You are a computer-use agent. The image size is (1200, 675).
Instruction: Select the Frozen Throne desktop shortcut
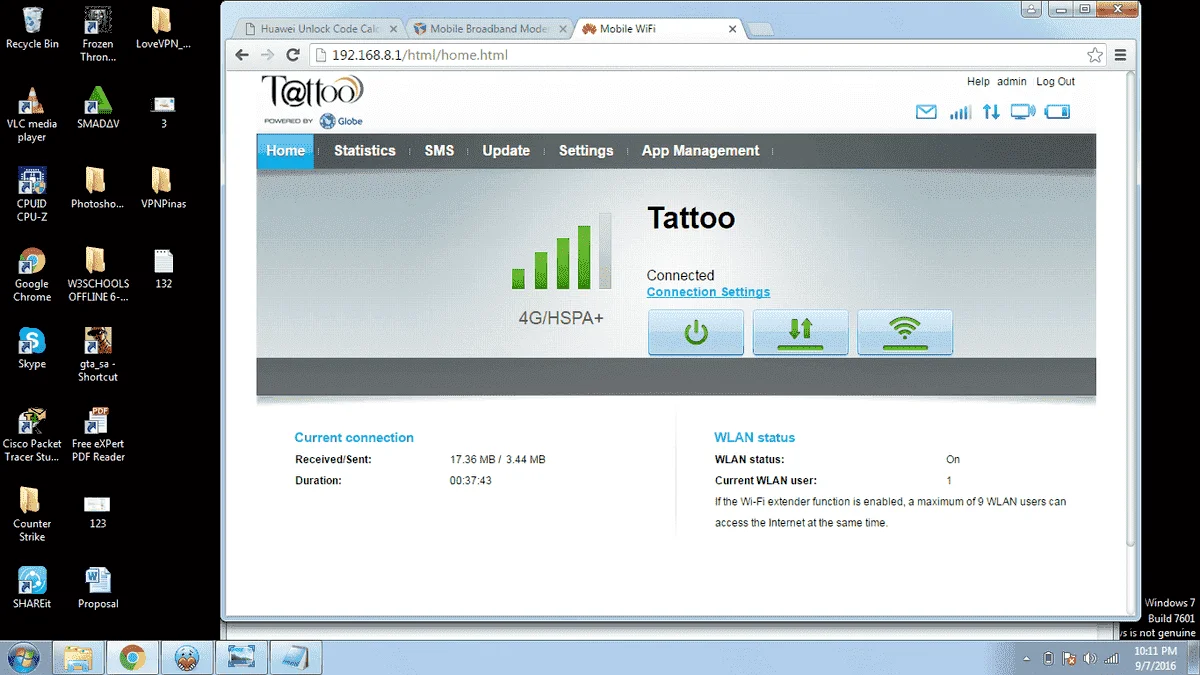click(98, 34)
